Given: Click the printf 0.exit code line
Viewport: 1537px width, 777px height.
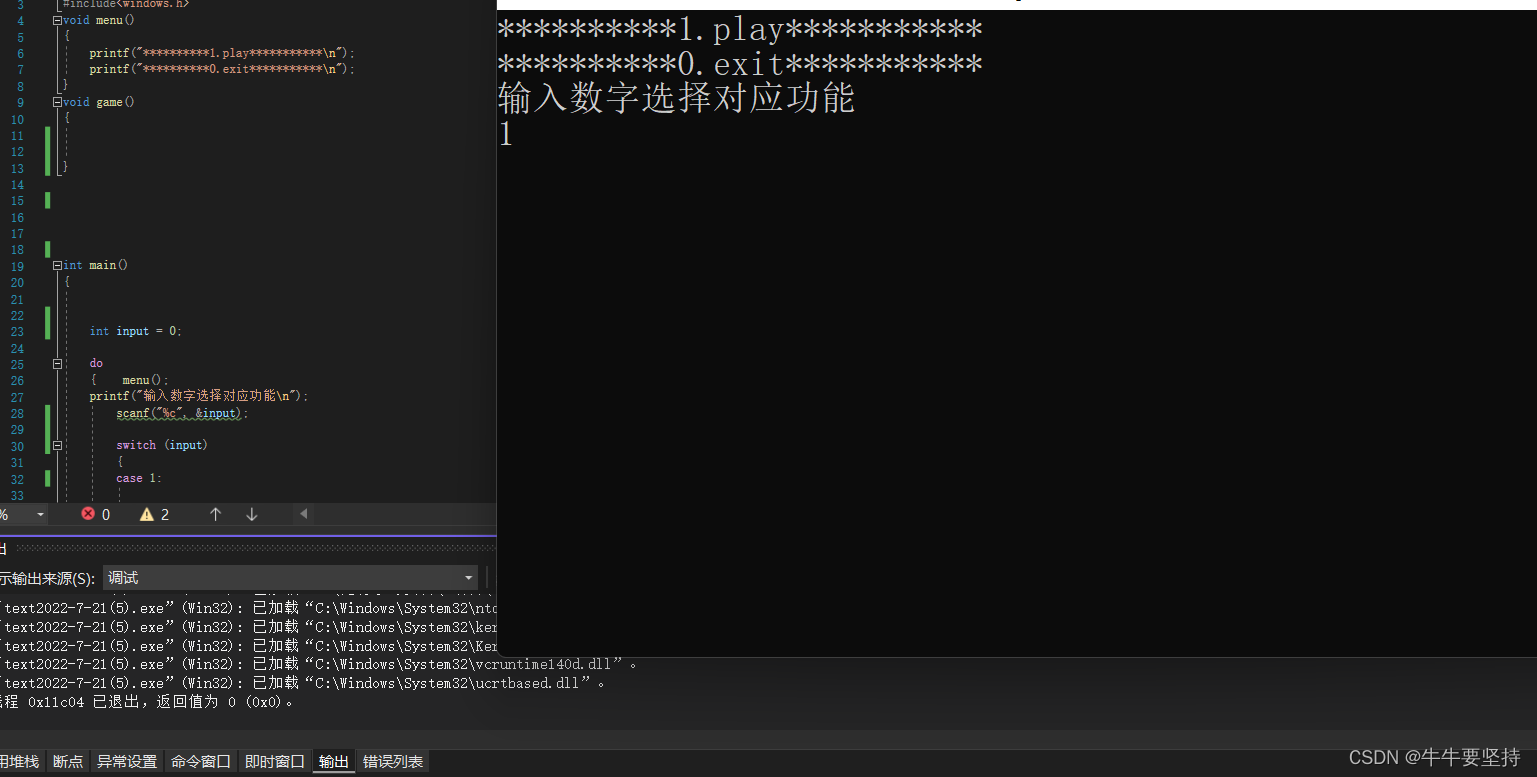Looking at the screenshot, I should click(222, 69).
